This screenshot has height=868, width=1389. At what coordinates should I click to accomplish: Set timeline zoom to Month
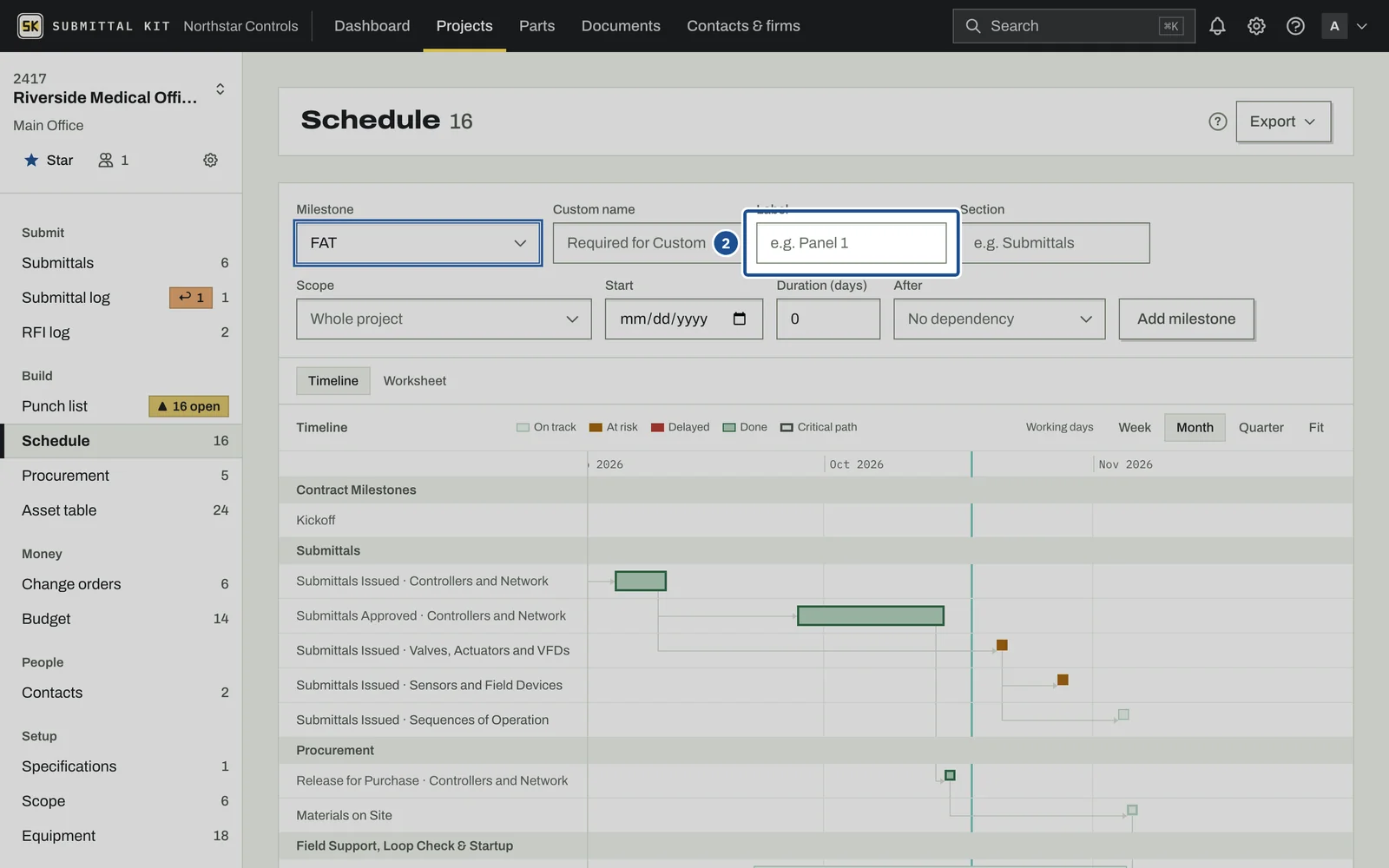pos(1195,427)
